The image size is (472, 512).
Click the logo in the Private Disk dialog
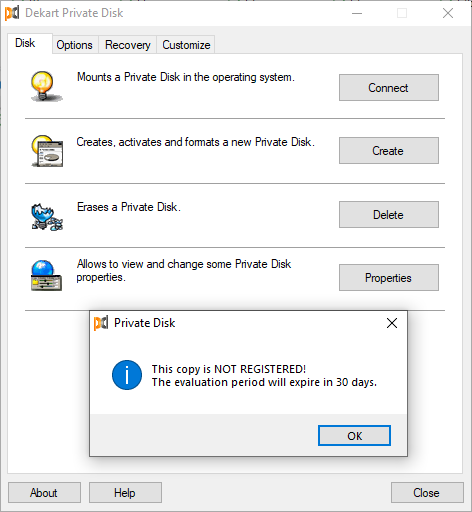coord(101,323)
